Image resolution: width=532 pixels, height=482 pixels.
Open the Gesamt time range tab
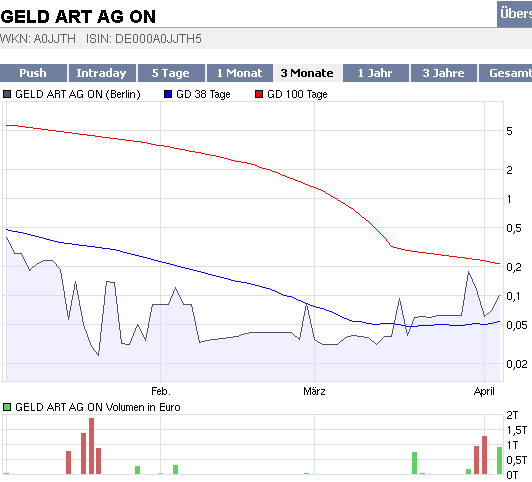(x=506, y=73)
